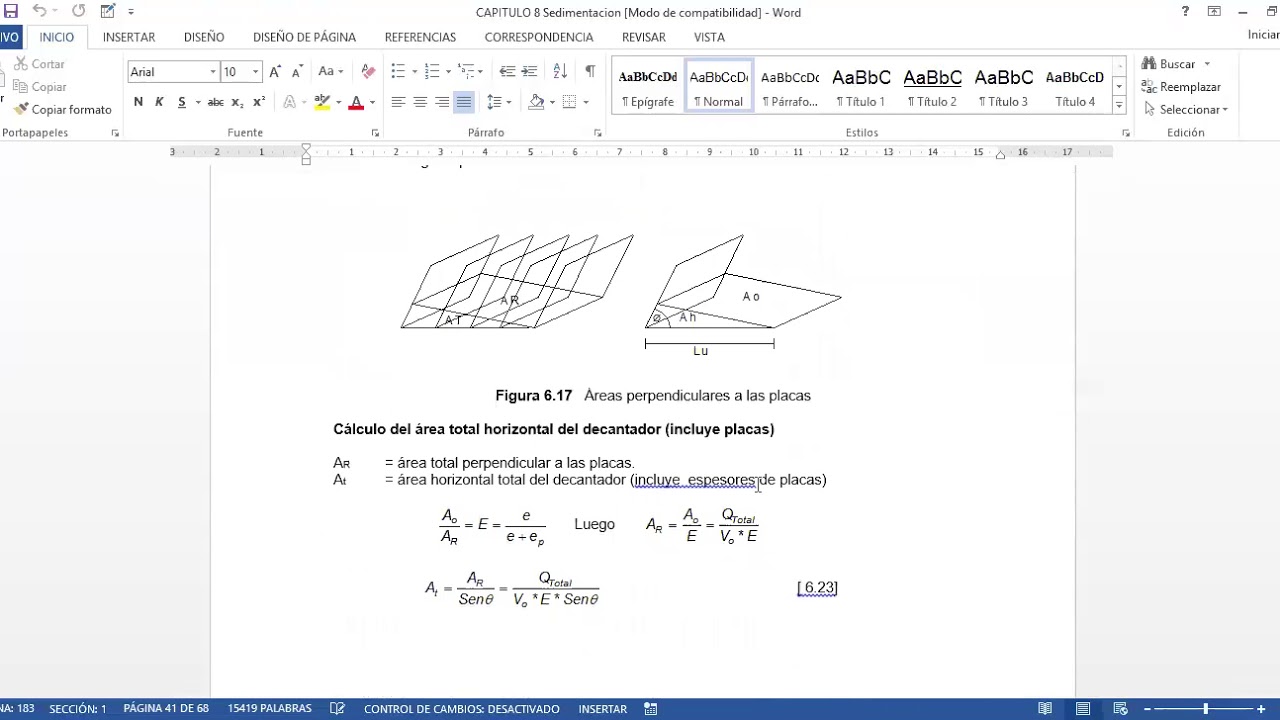Image resolution: width=1280 pixels, height=720 pixels.
Task: Click the zoom slider handle in the status bar
Action: tap(1205, 709)
